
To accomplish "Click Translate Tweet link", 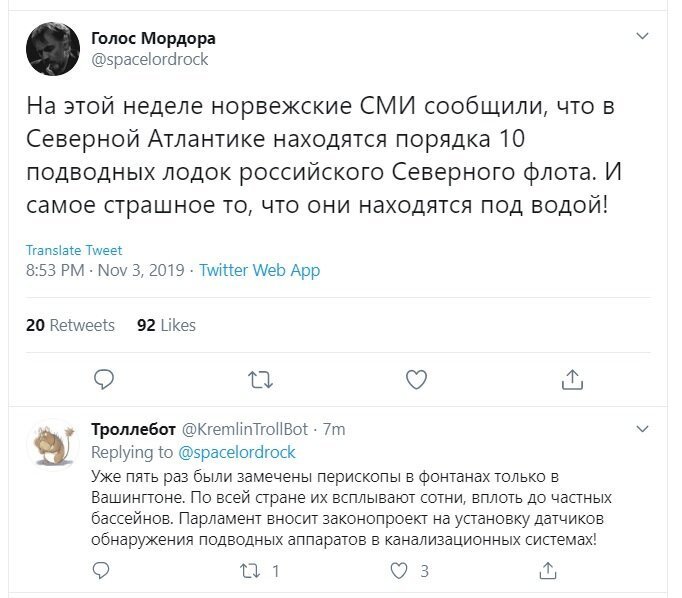I will pyautogui.click(x=74, y=250).
